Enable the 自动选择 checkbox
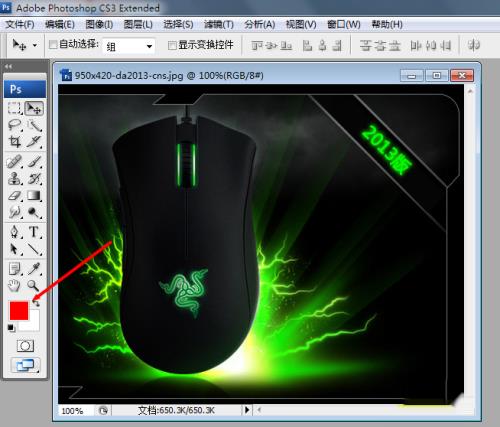 (x=53, y=44)
